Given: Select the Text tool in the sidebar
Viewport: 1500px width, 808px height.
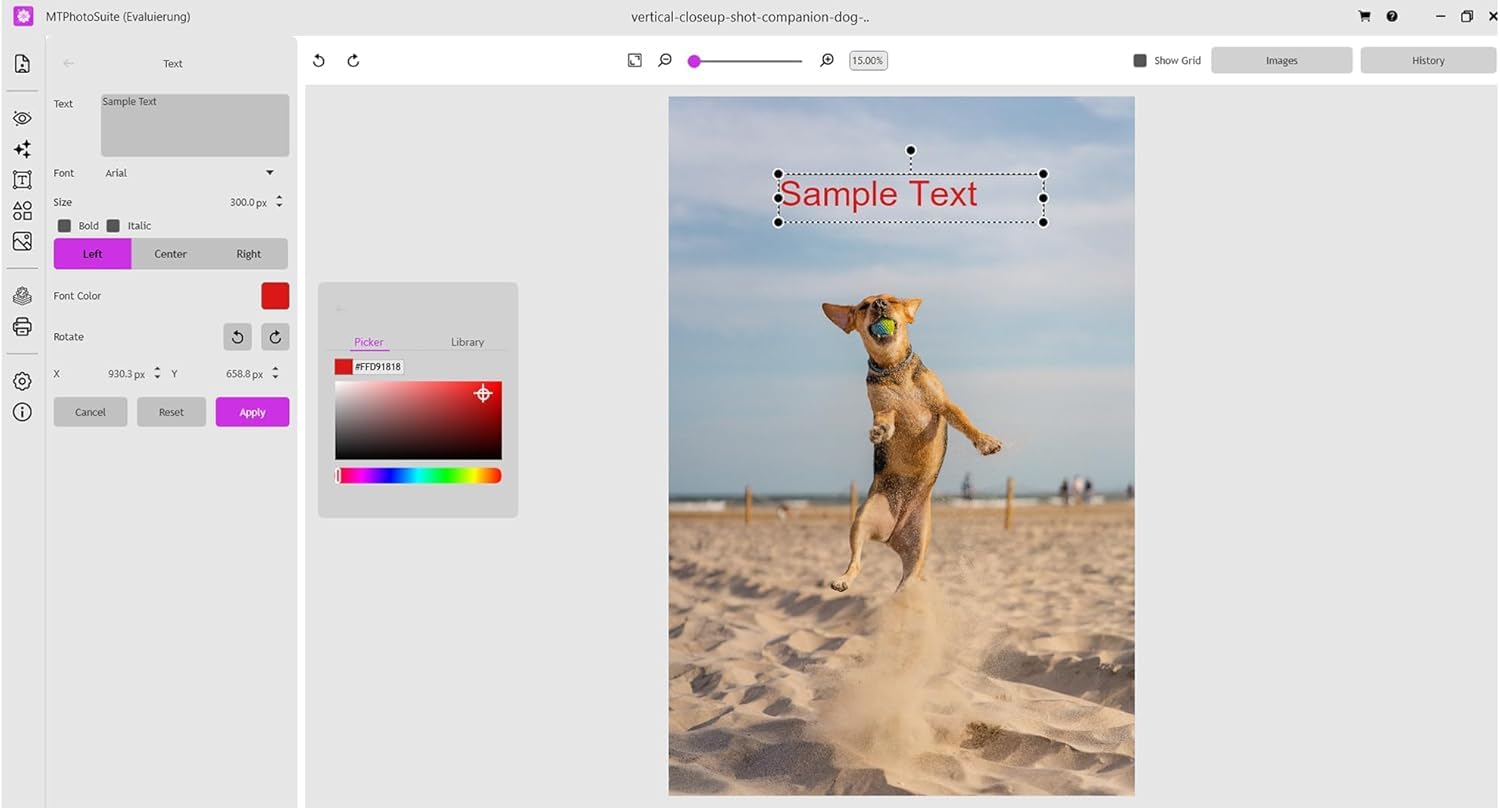Looking at the screenshot, I should click(x=22, y=180).
